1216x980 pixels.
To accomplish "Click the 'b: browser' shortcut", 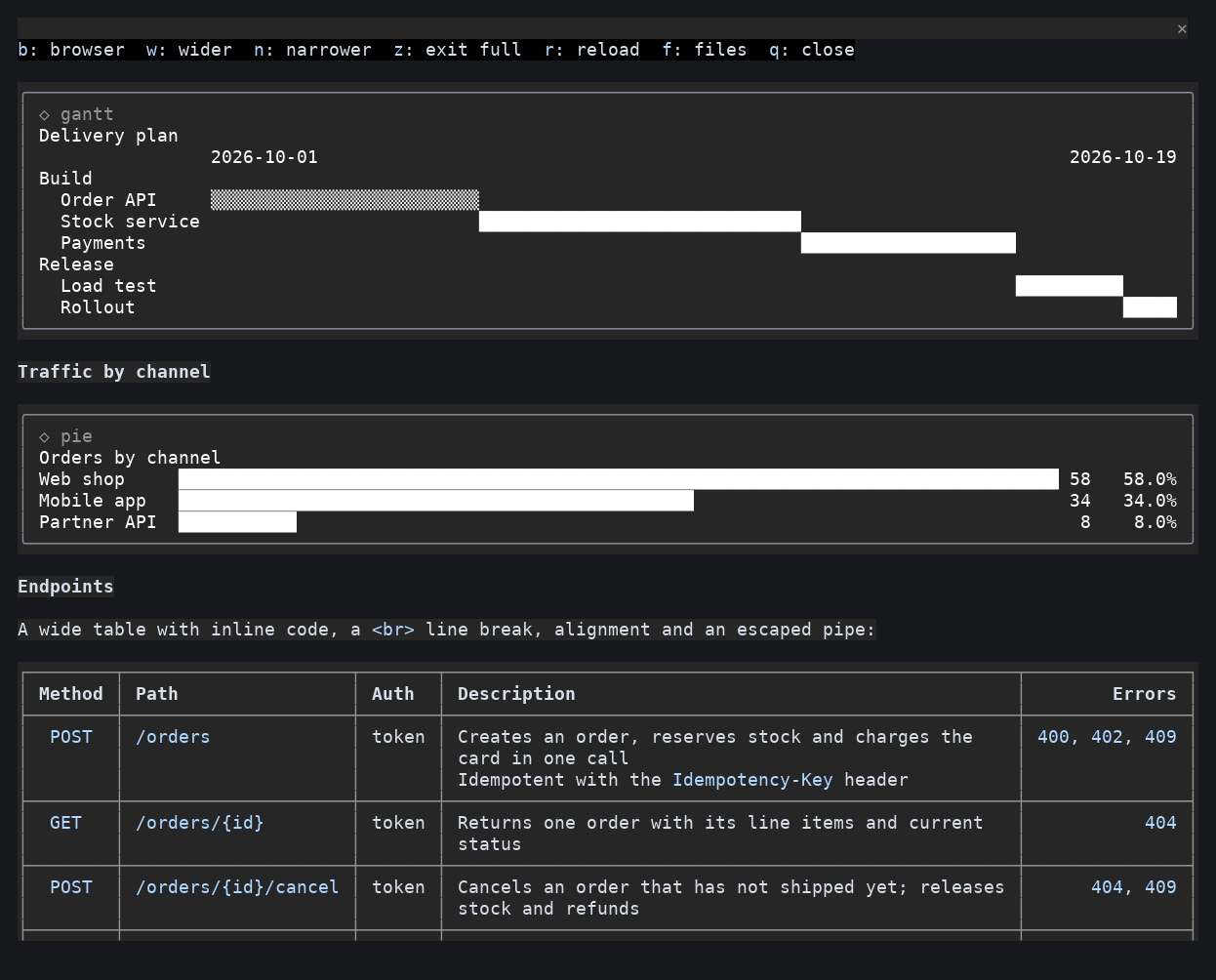I will pos(71,50).
